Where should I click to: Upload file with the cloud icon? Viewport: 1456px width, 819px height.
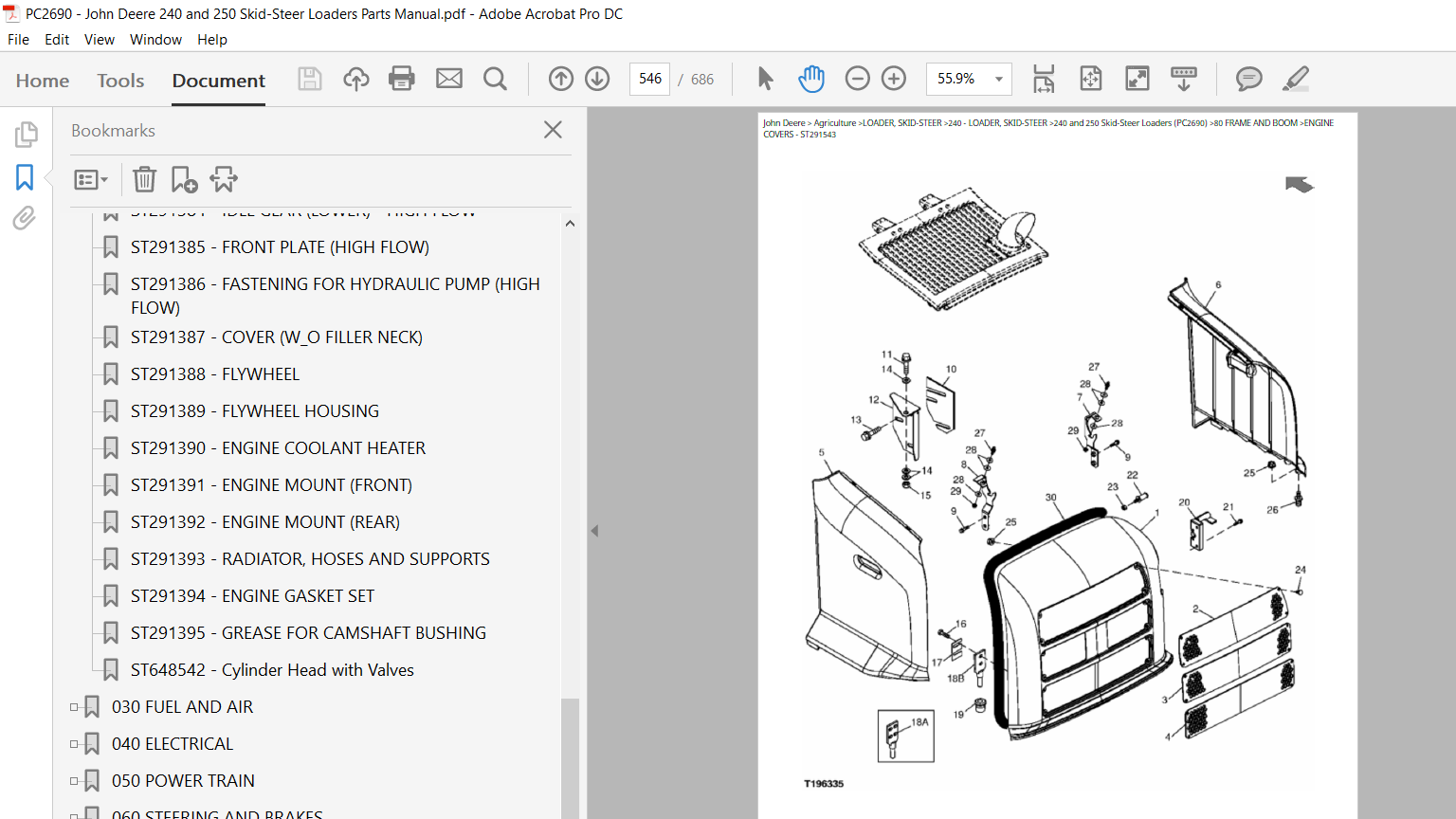(x=356, y=79)
